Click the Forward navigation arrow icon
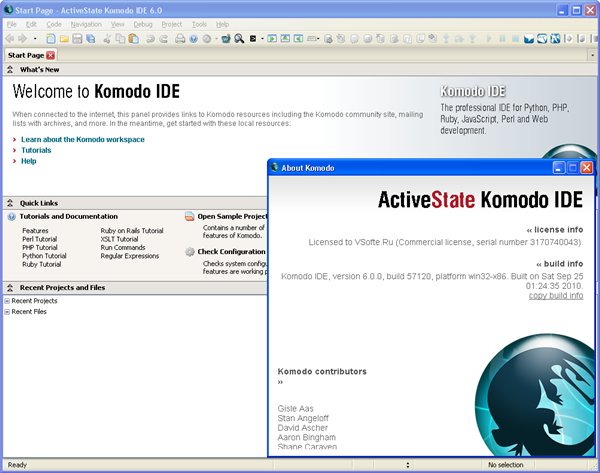The image size is (600, 473). tap(23, 39)
